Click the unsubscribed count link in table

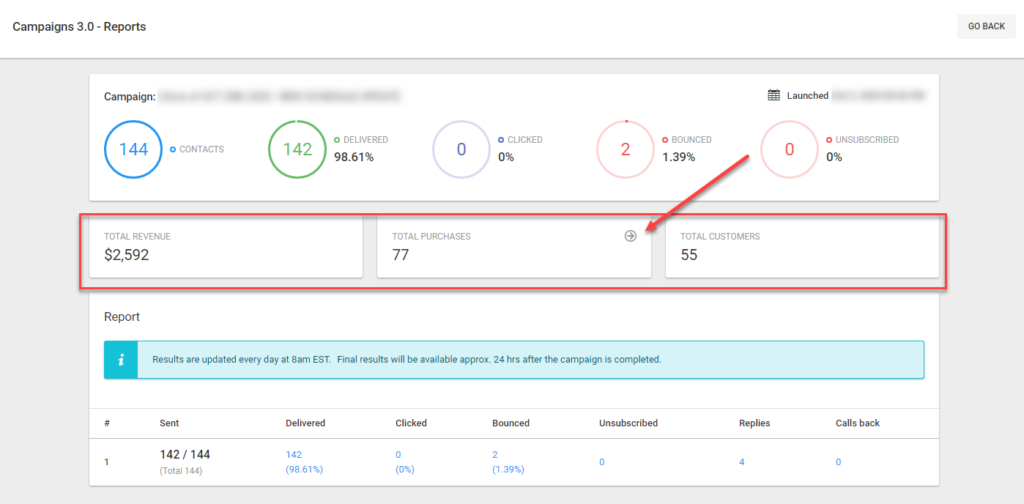coord(601,461)
